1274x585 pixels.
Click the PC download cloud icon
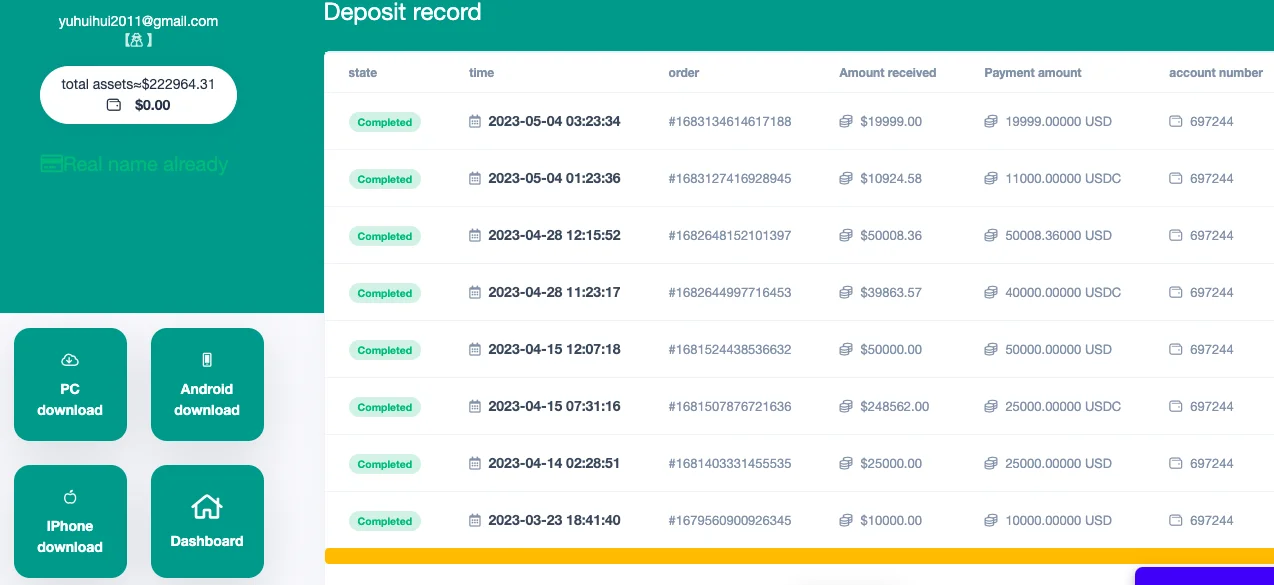coord(70,360)
